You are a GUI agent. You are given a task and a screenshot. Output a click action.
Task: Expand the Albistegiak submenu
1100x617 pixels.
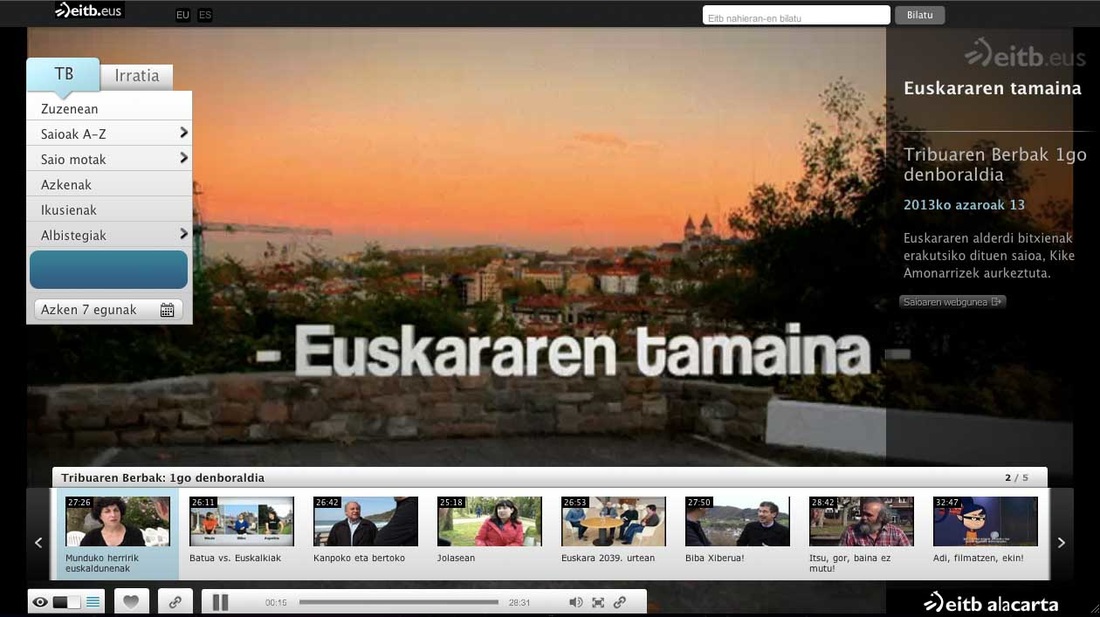click(x=183, y=234)
